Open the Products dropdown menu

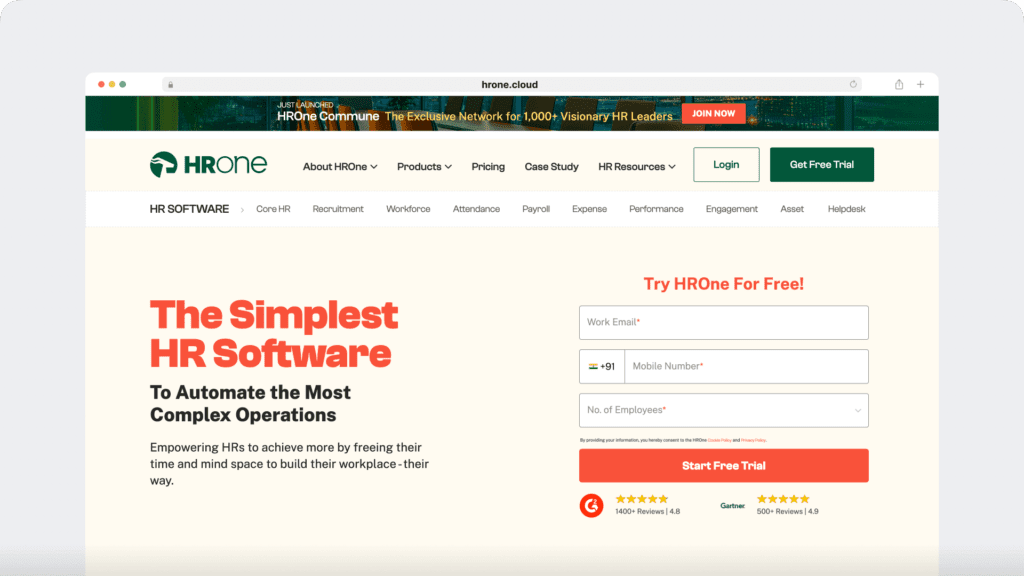coord(424,166)
